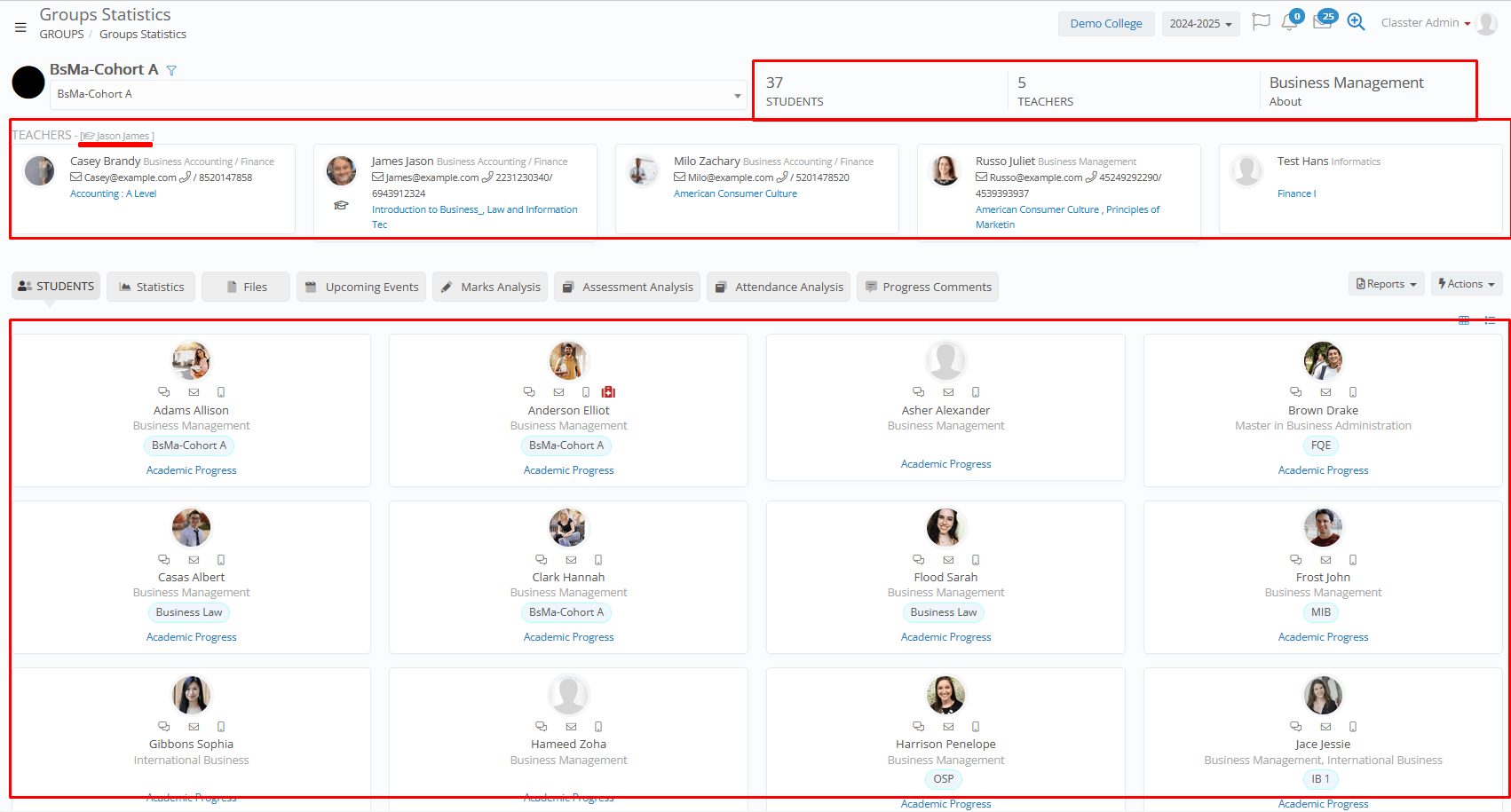
Task: Open the Reports dropdown
Action: [x=1386, y=284]
